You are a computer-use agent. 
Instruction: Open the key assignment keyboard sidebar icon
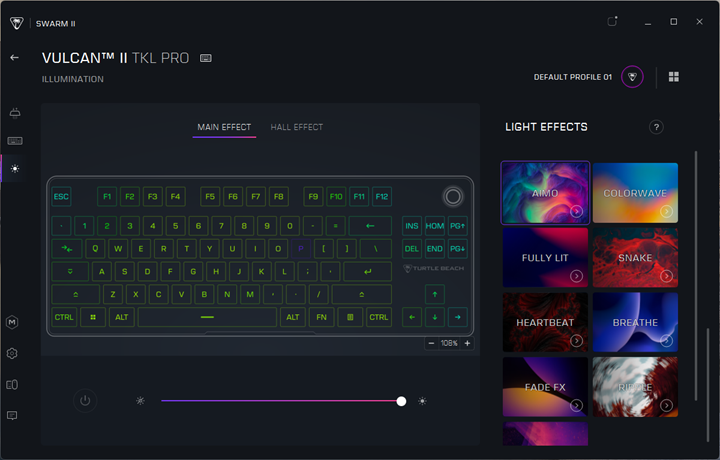14,141
